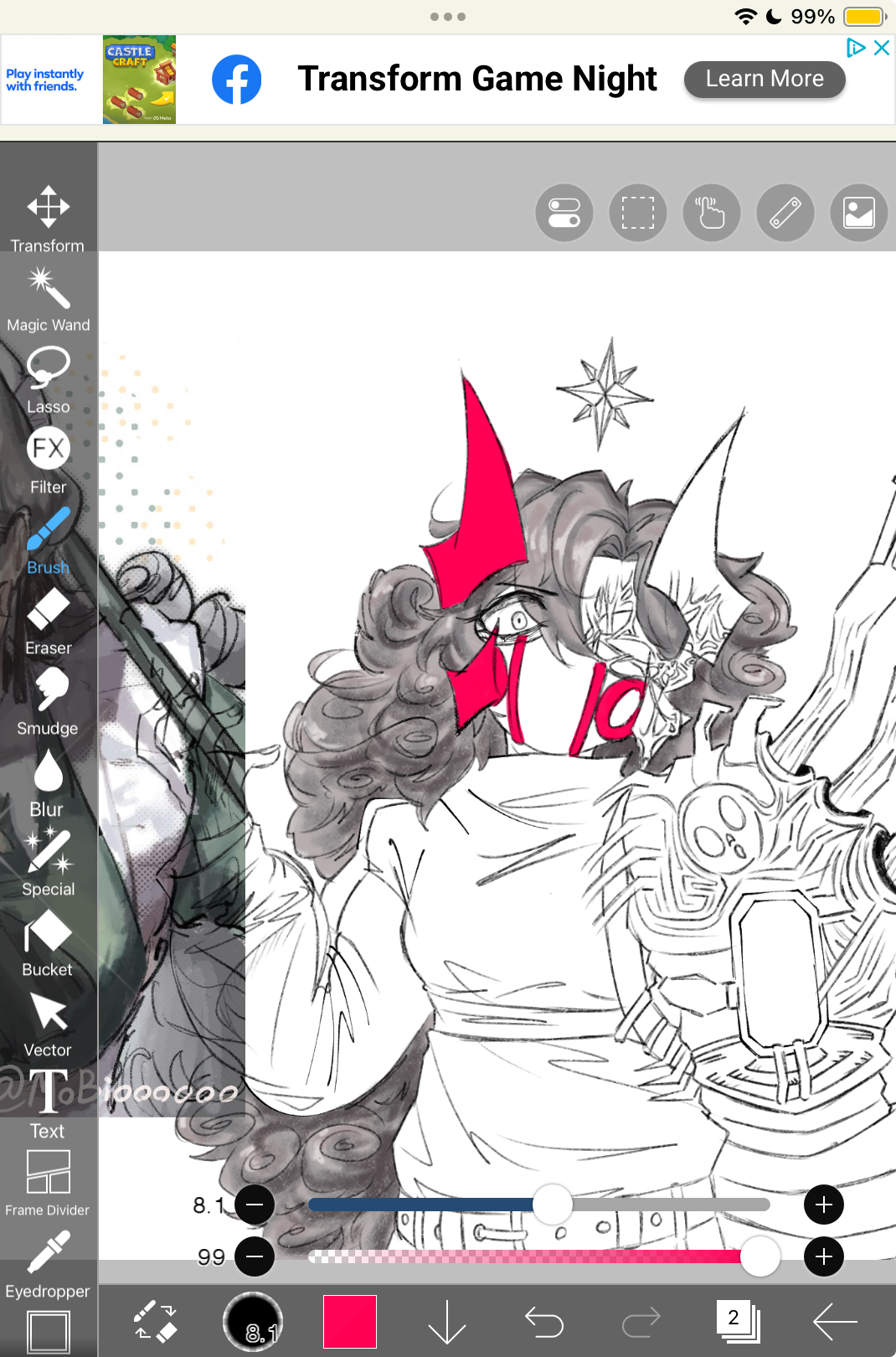
Task: Hide toolbar with the down arrow
Action: tap(447, 1322)
